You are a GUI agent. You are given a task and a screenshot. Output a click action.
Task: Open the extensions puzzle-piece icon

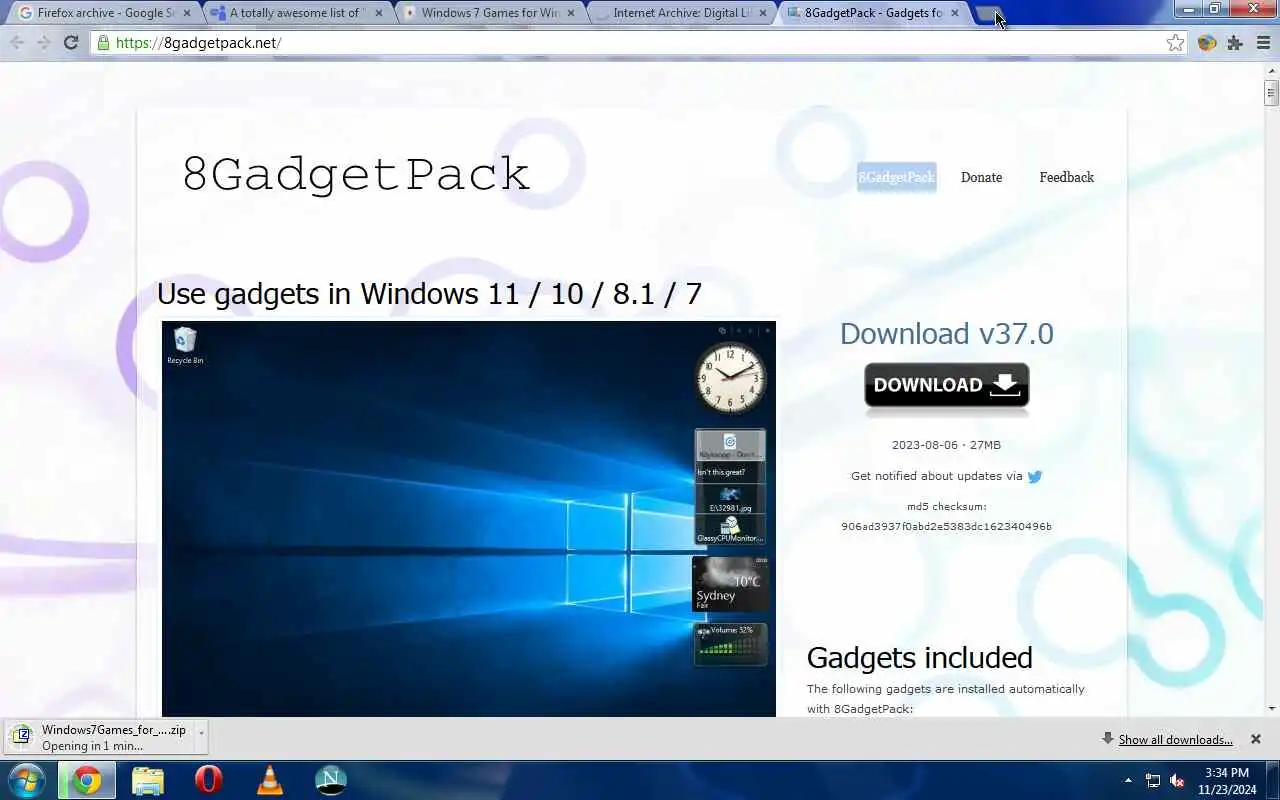tap(1235, 43)
